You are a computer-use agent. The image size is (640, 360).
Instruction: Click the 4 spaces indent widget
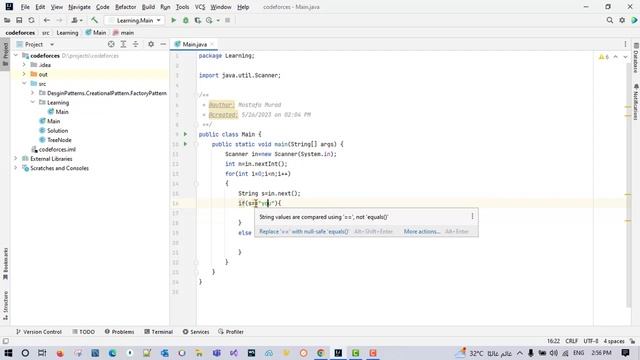(614, 341)
